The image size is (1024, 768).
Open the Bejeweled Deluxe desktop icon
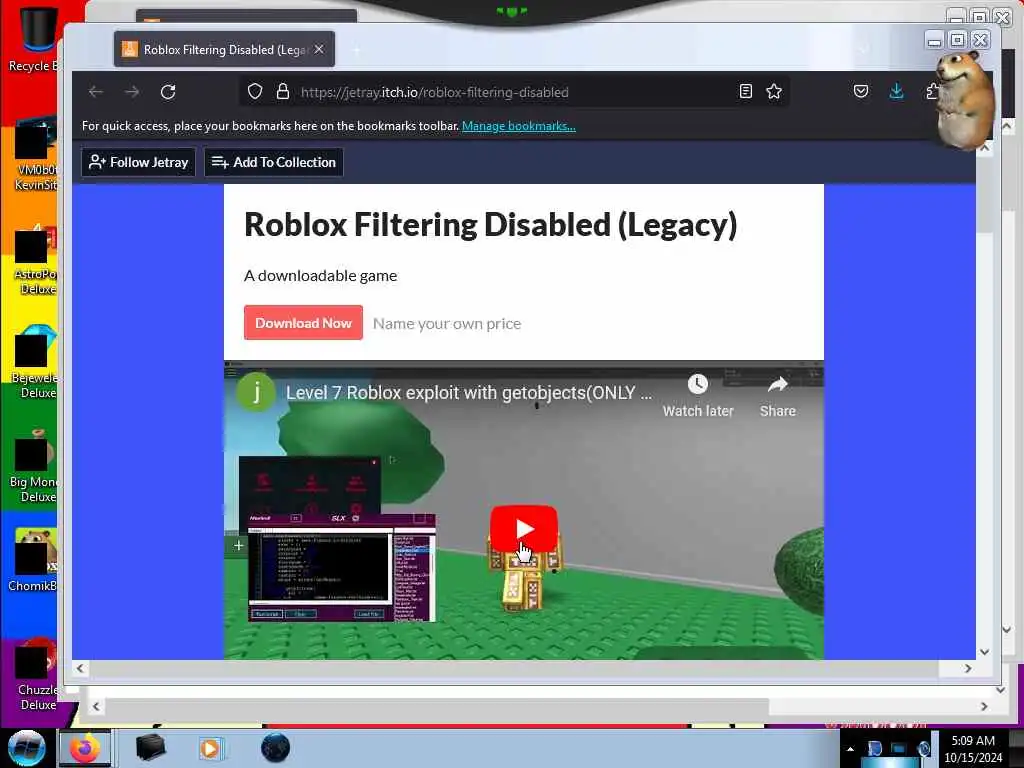click(34, 363)
